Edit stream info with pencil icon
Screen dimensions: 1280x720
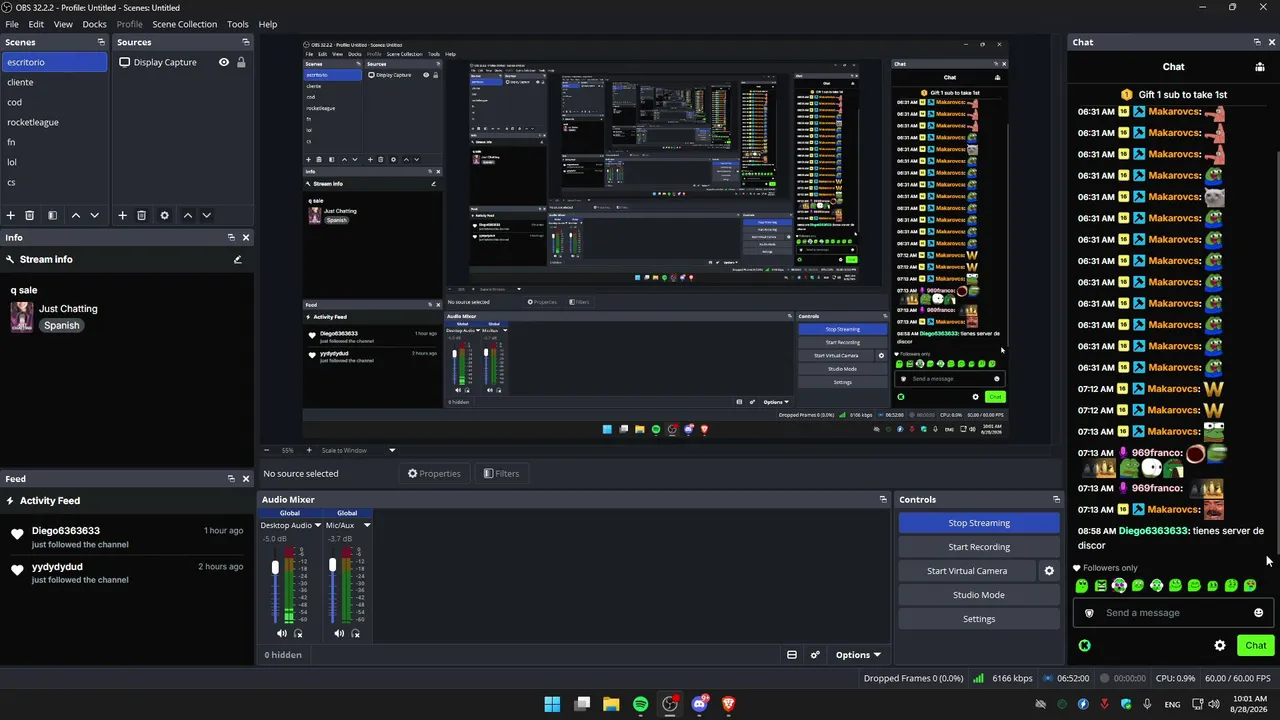pos(238,259)
